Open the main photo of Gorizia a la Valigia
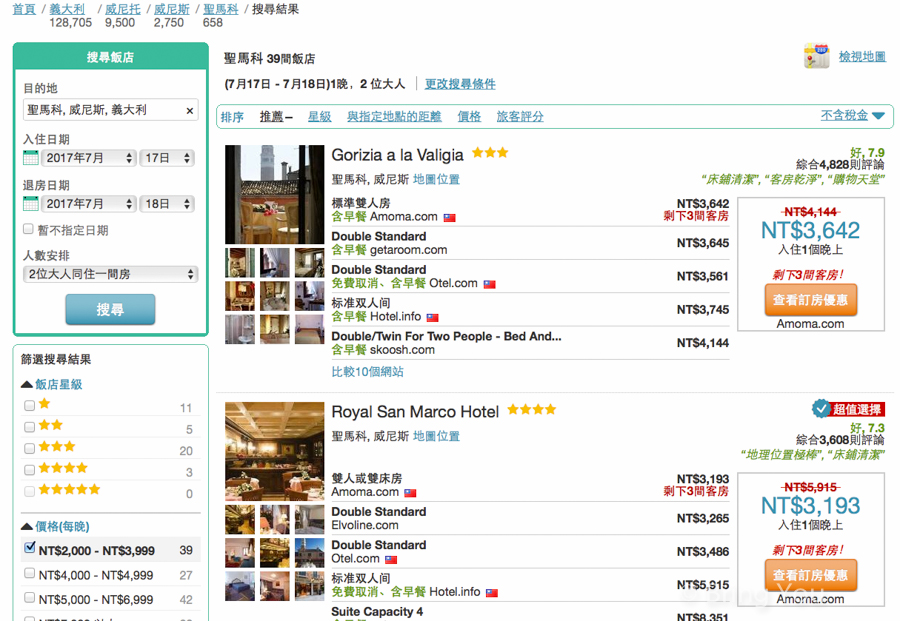The width and height of the screenshot is (900, 621). (274, 195)
